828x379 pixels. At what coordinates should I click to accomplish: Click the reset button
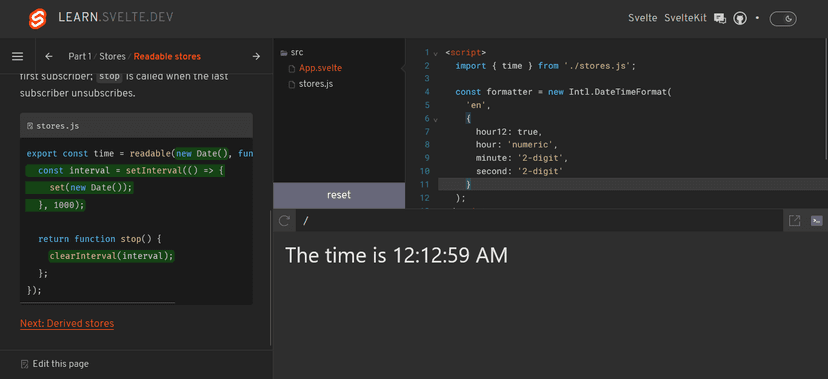pyautogui.click(x=339, y=195)
